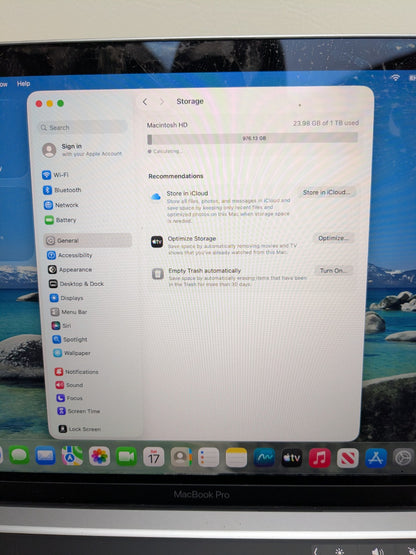
Task: Launch Photos from the Dock
Action: point(99,456)
